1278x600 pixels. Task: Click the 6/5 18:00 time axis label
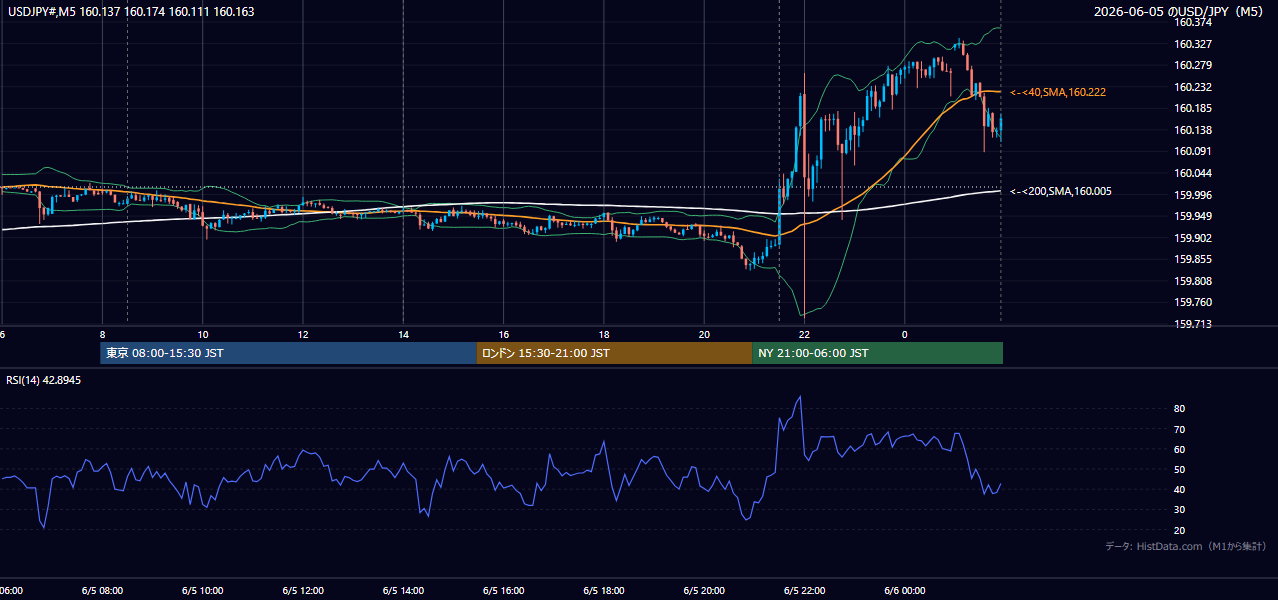604,590
